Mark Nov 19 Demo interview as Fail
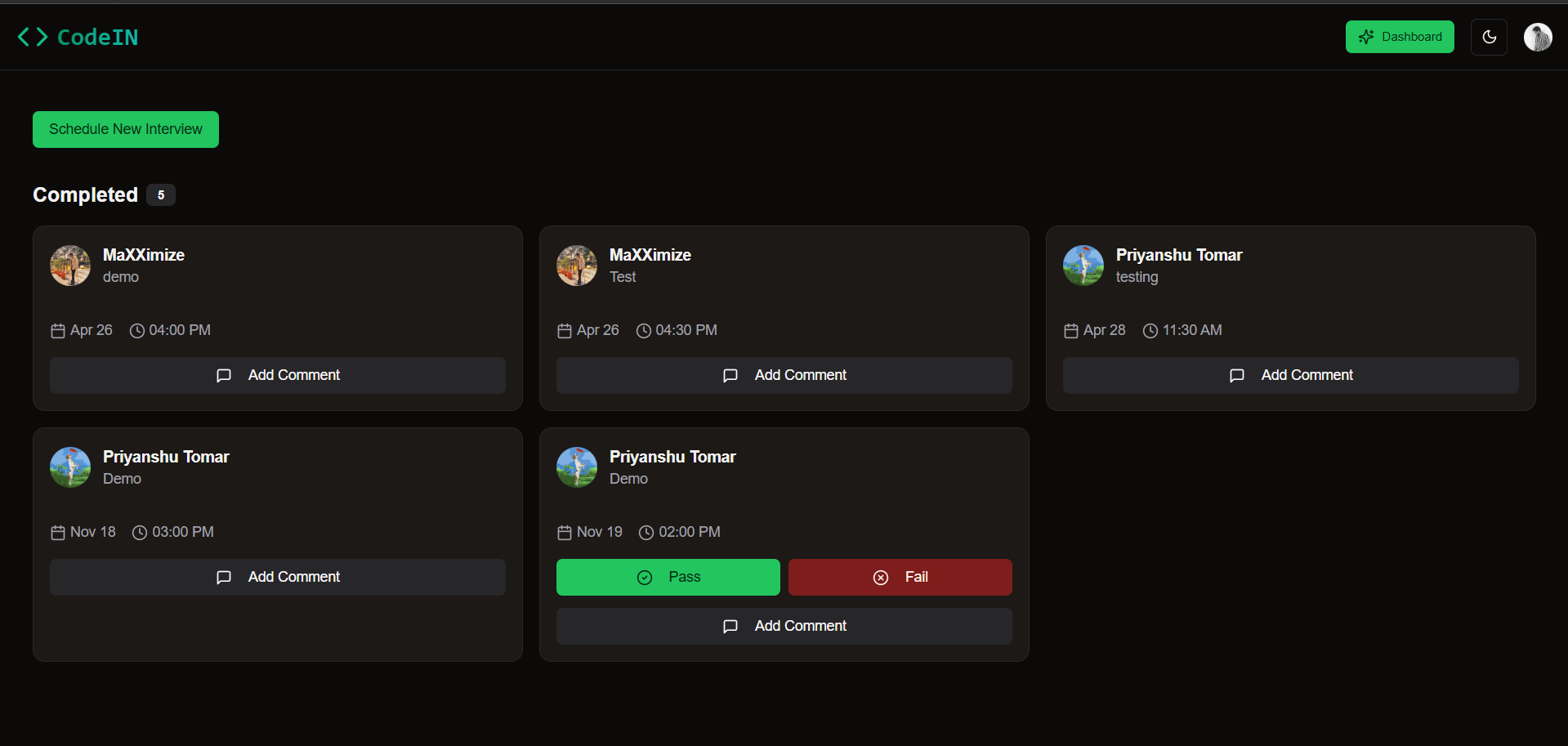1568x746 pixels. pyautogui.click(x=900, y=577)
